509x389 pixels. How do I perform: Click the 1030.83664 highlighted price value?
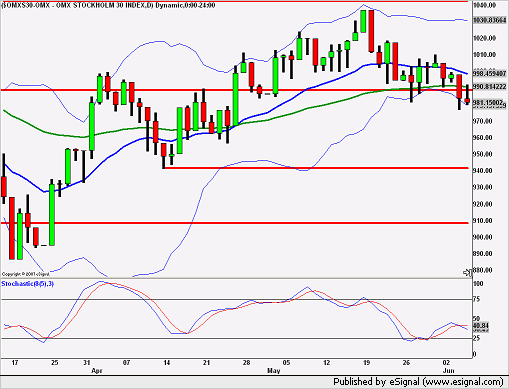click(x=489, y=20)
